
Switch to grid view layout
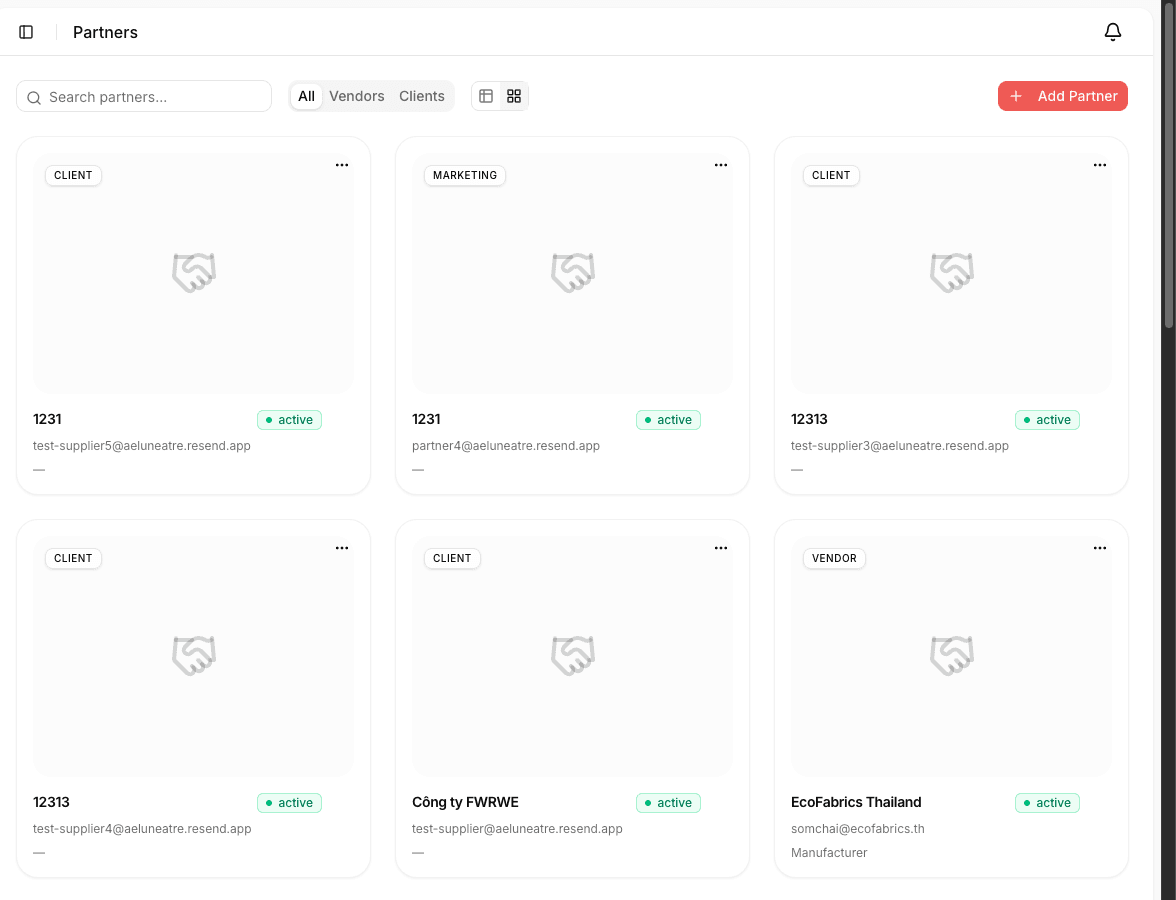coord(514,96)
